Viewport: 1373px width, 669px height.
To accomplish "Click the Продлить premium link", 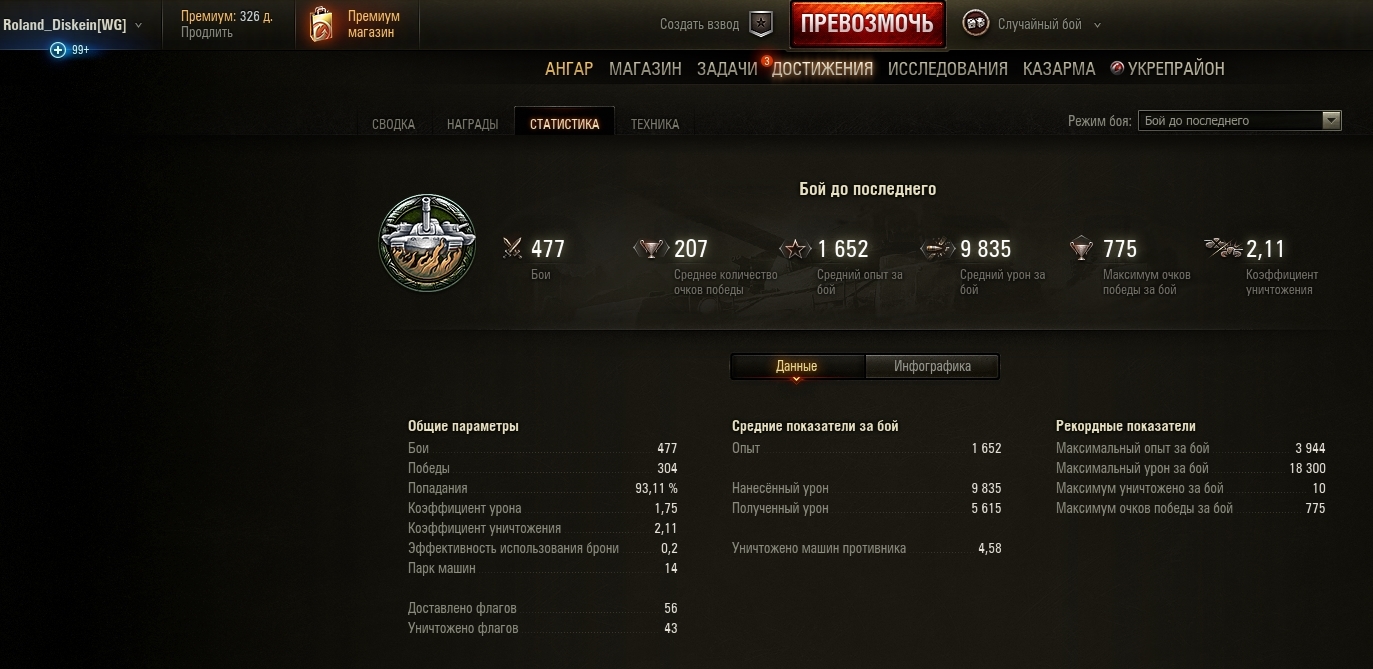I will click(x=207, y=32).
